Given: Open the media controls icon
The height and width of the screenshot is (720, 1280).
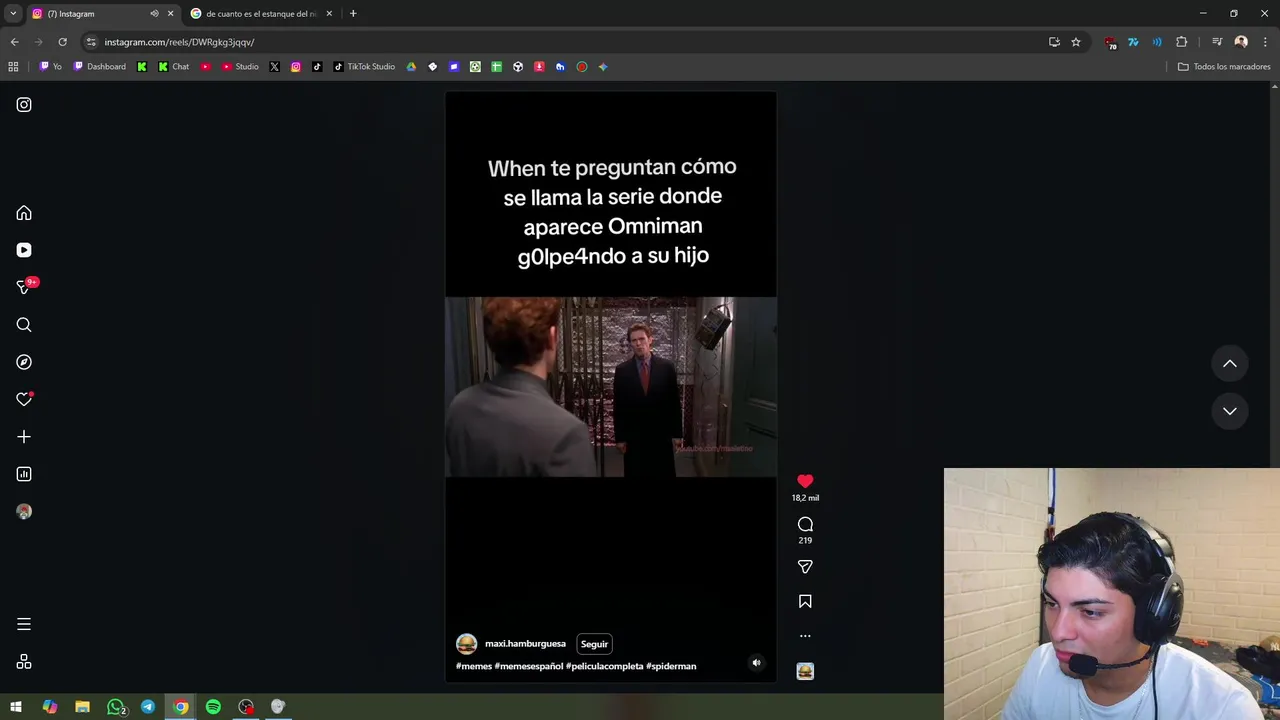Looking at the screenshot, I should (1217, 42).
